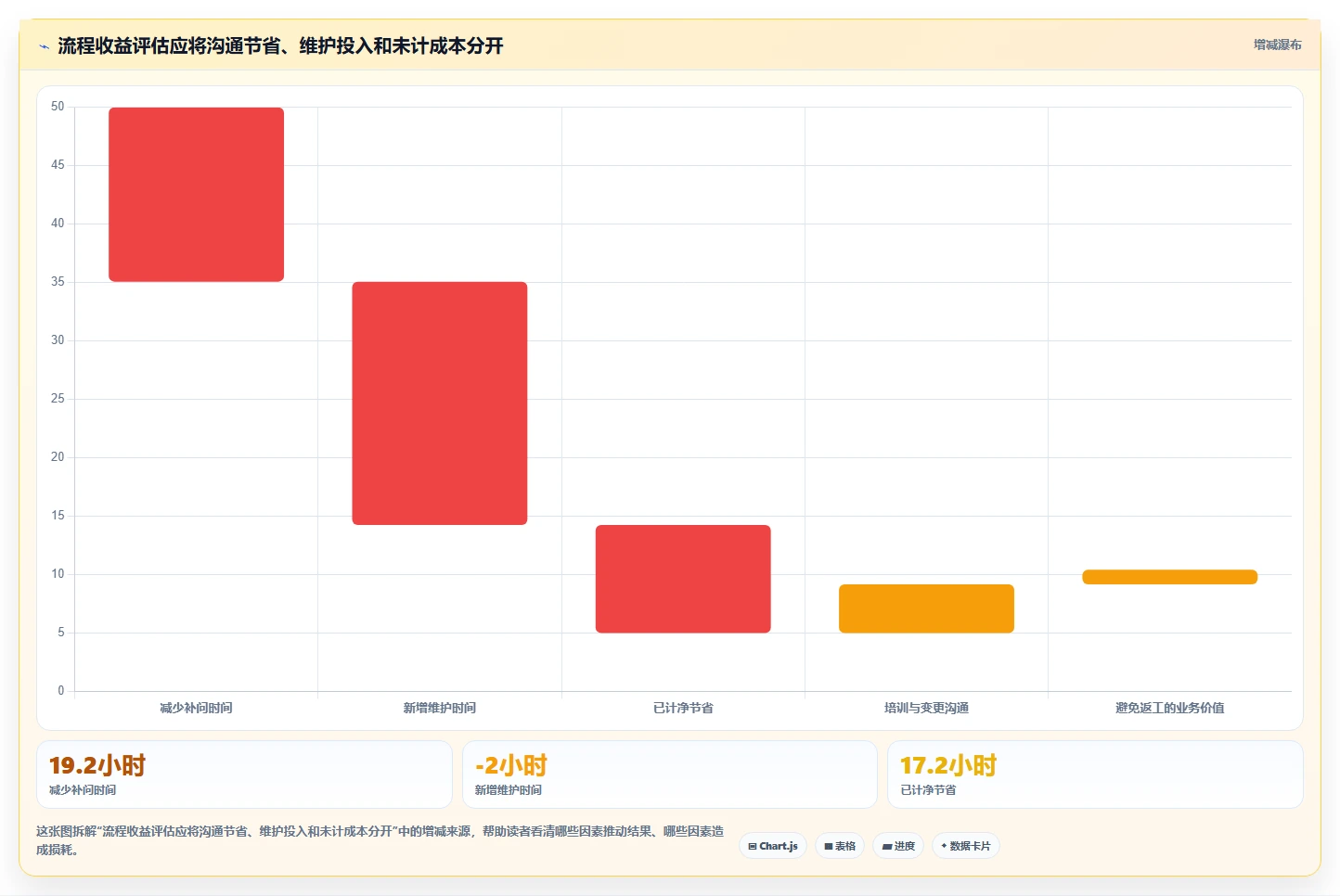Viewport: 1340px width, 896px height.
Task: Click the x-axis label 已计净节省
Action: (x=683, y=708)
